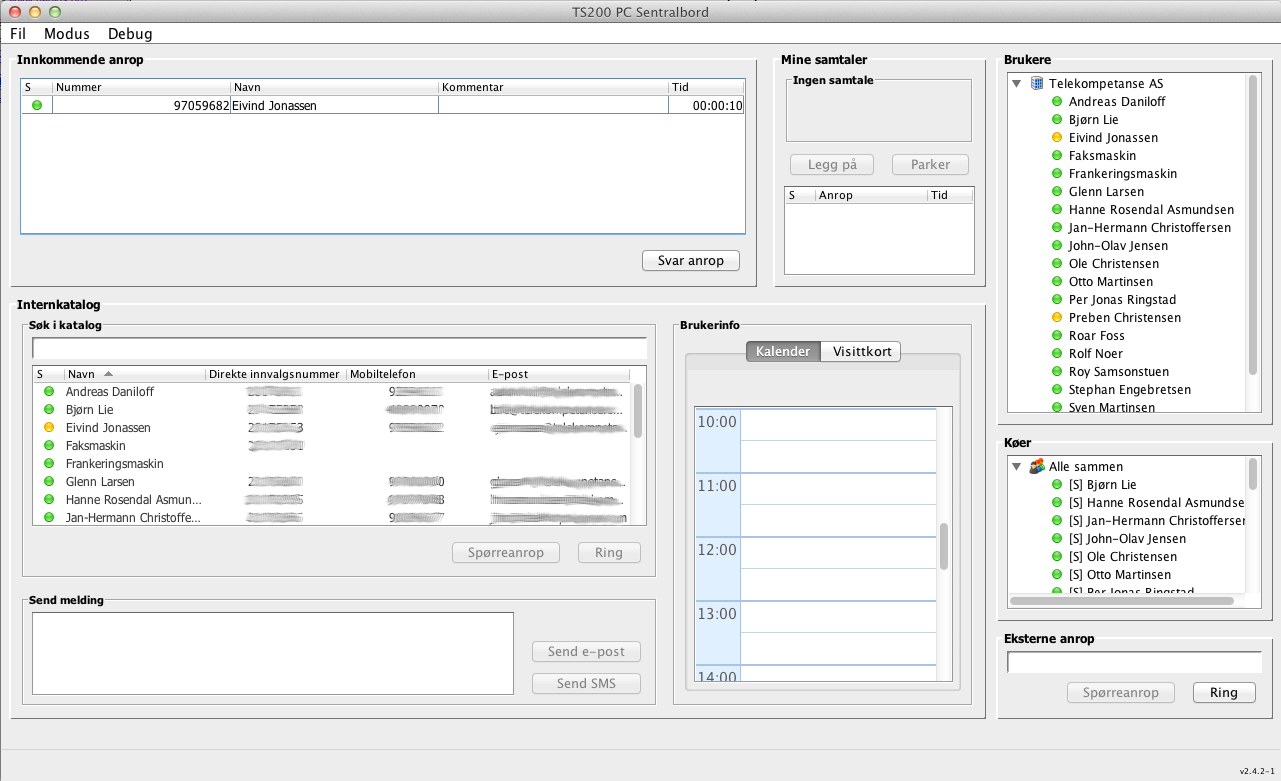
Task: Collapse the Telekompetanse AS tree node
Action: pos(1017,84)
